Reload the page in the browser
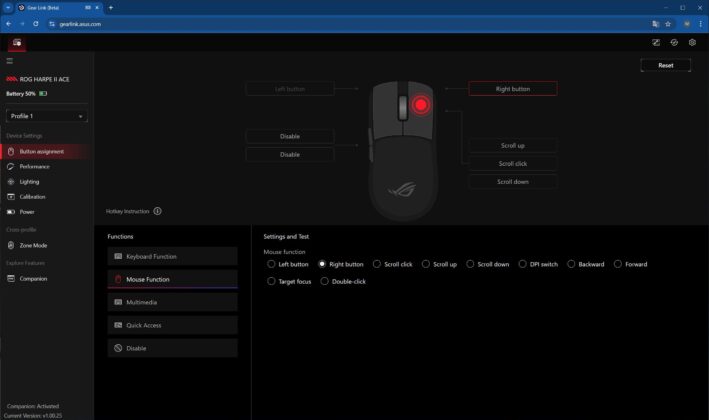Image resolution: width=709 pixels, height=420 pixels. 36,24
